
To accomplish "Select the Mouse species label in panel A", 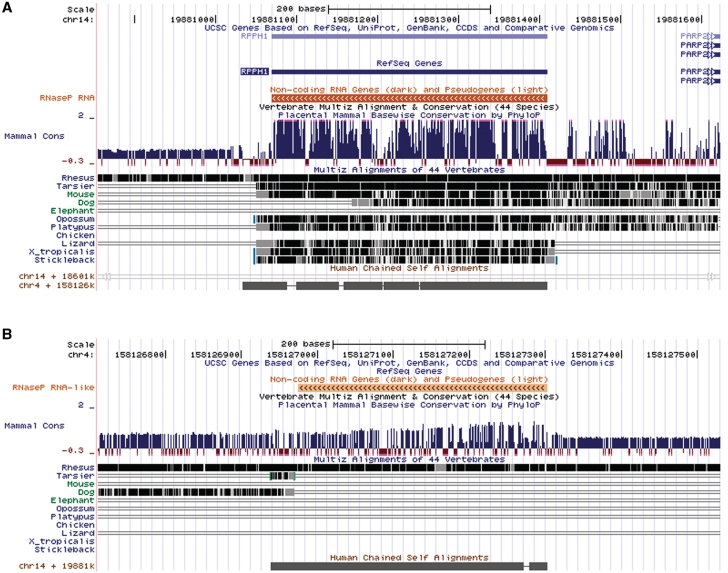I will point(80,195).
